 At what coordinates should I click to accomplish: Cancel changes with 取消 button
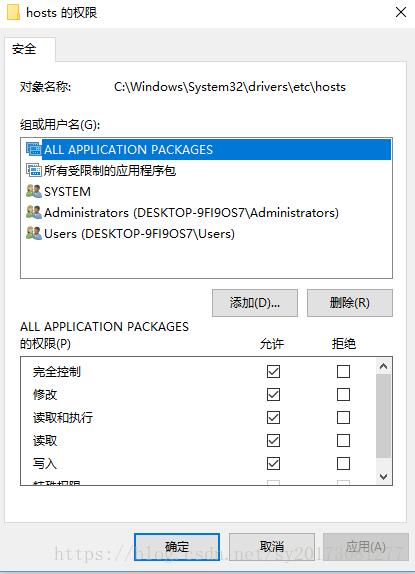coord(272,547)
